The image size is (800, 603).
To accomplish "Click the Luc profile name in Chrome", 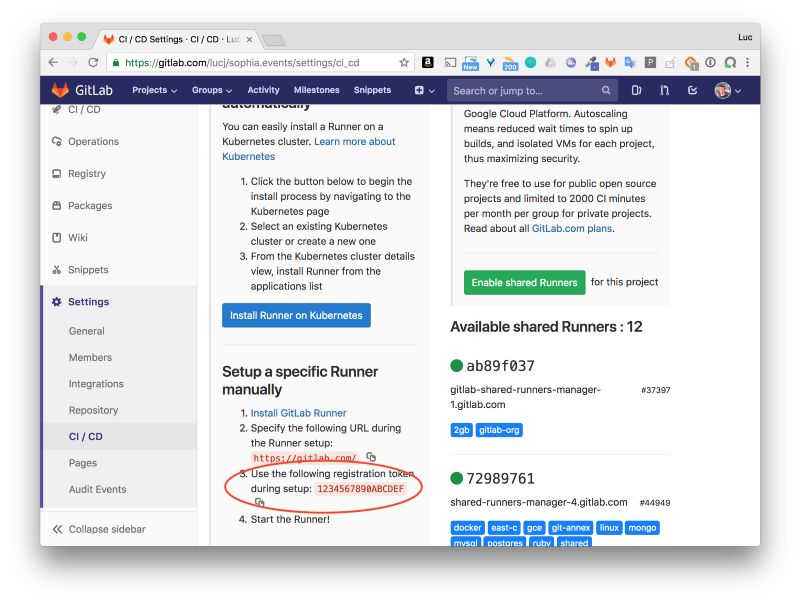I will point(745,37).
